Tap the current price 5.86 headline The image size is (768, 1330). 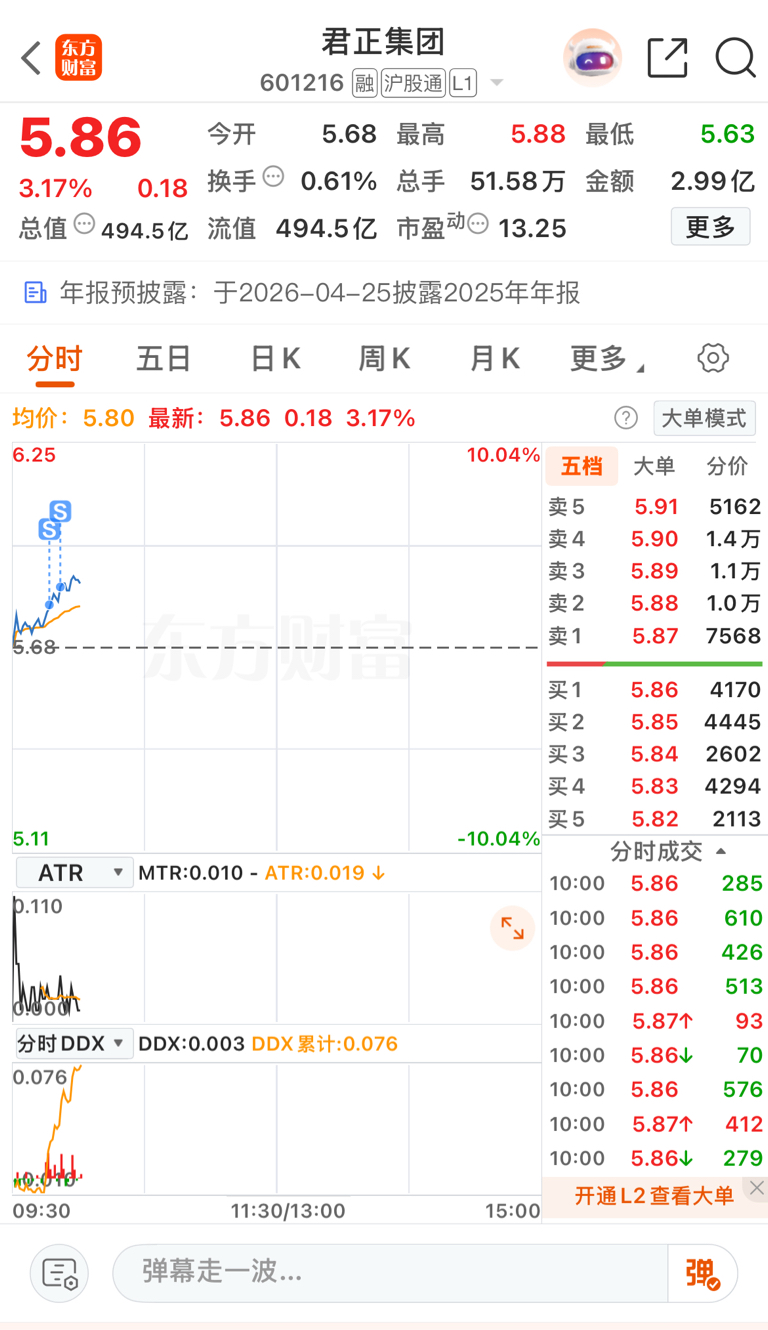coord(80,138)
